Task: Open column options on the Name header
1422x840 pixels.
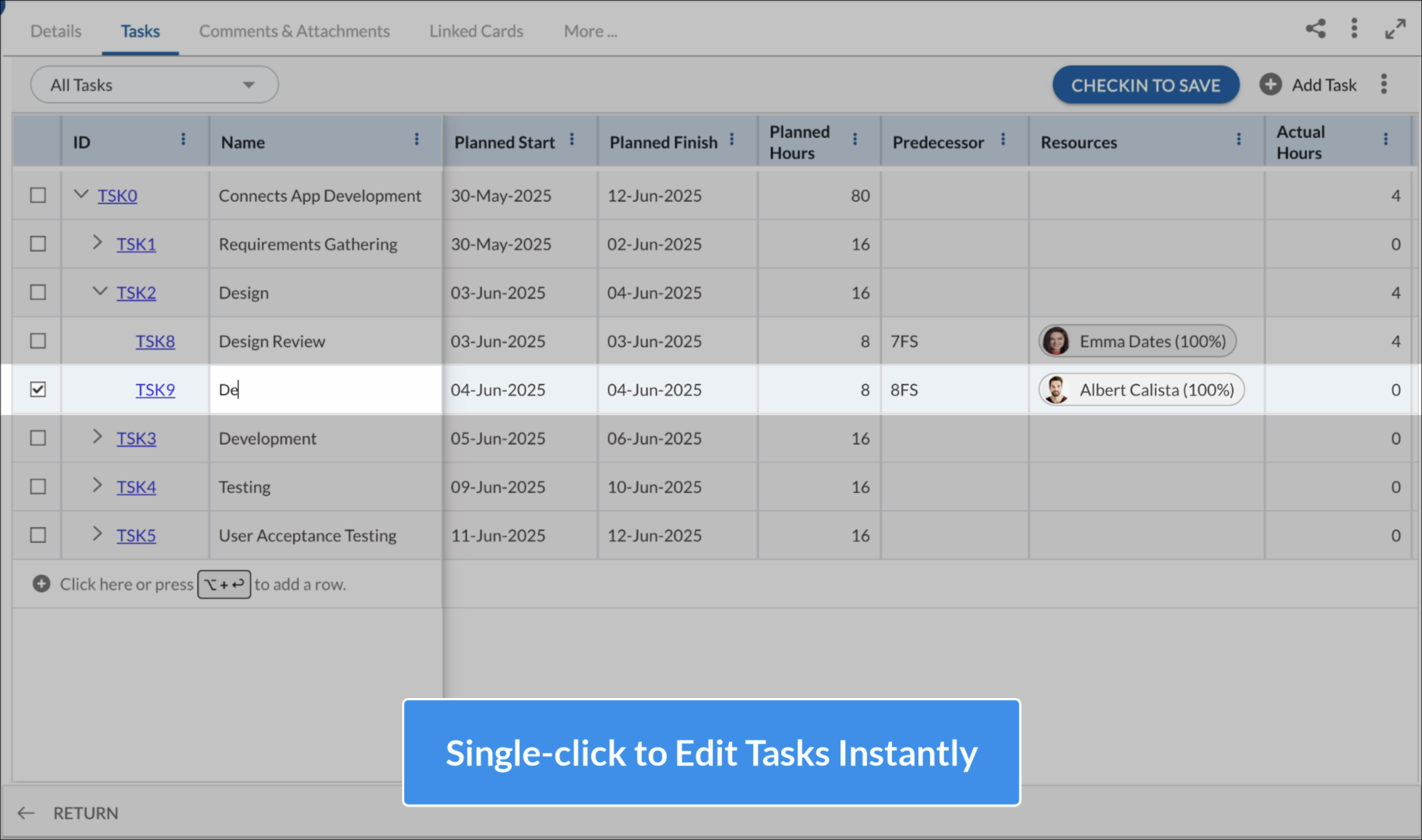Action: [417, 139]
